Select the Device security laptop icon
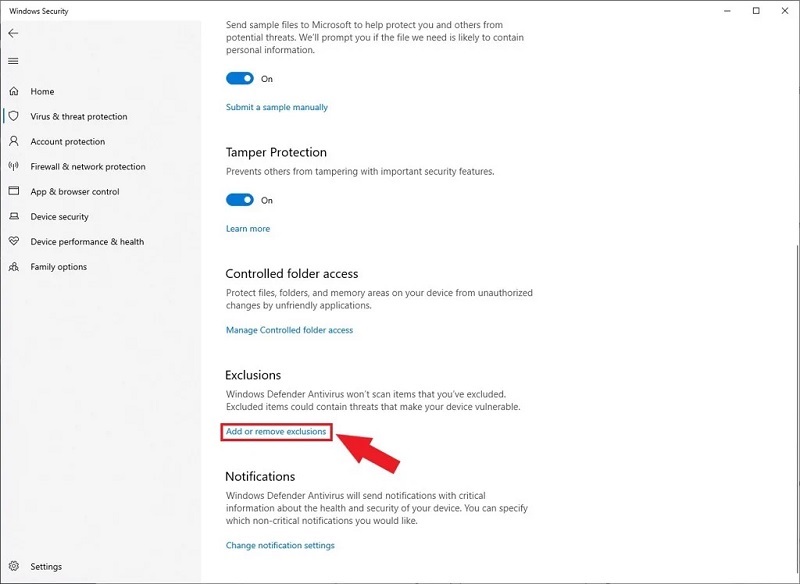 [x=14, y=216]
